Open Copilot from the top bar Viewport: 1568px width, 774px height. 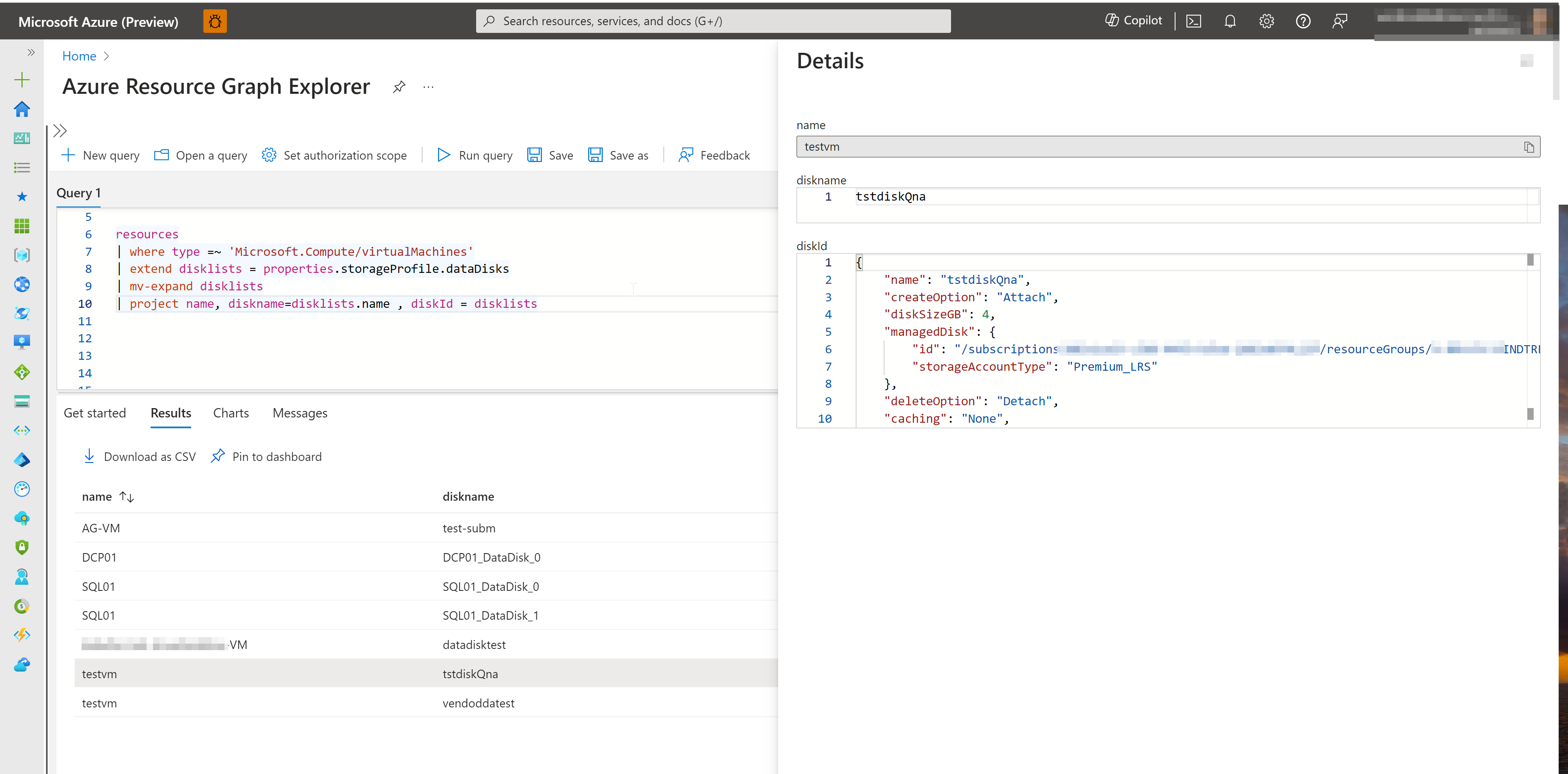pyautogui.click(x=1133, y=21)
